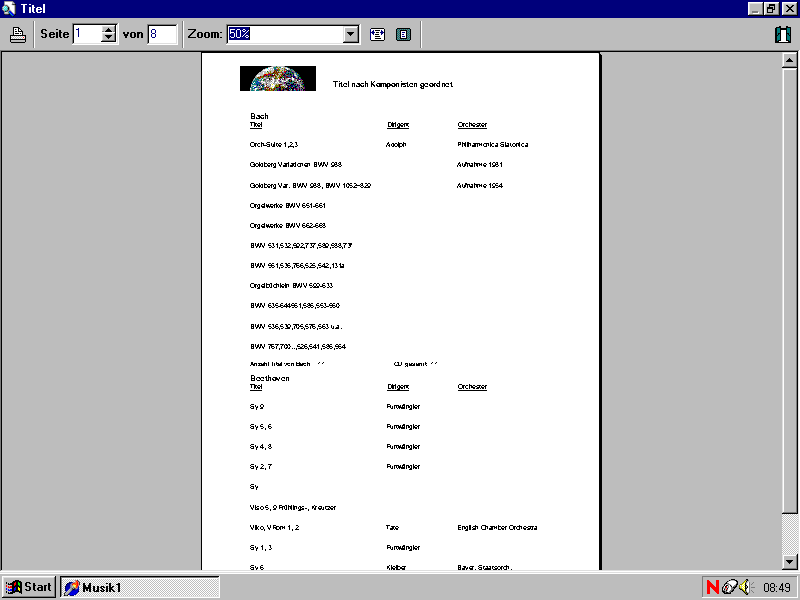Increase page number with up spinner arrow

click(109, 29)
